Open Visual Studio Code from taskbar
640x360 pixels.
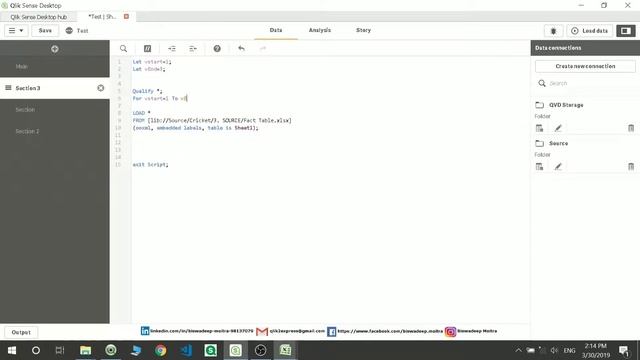click(186, 350)
